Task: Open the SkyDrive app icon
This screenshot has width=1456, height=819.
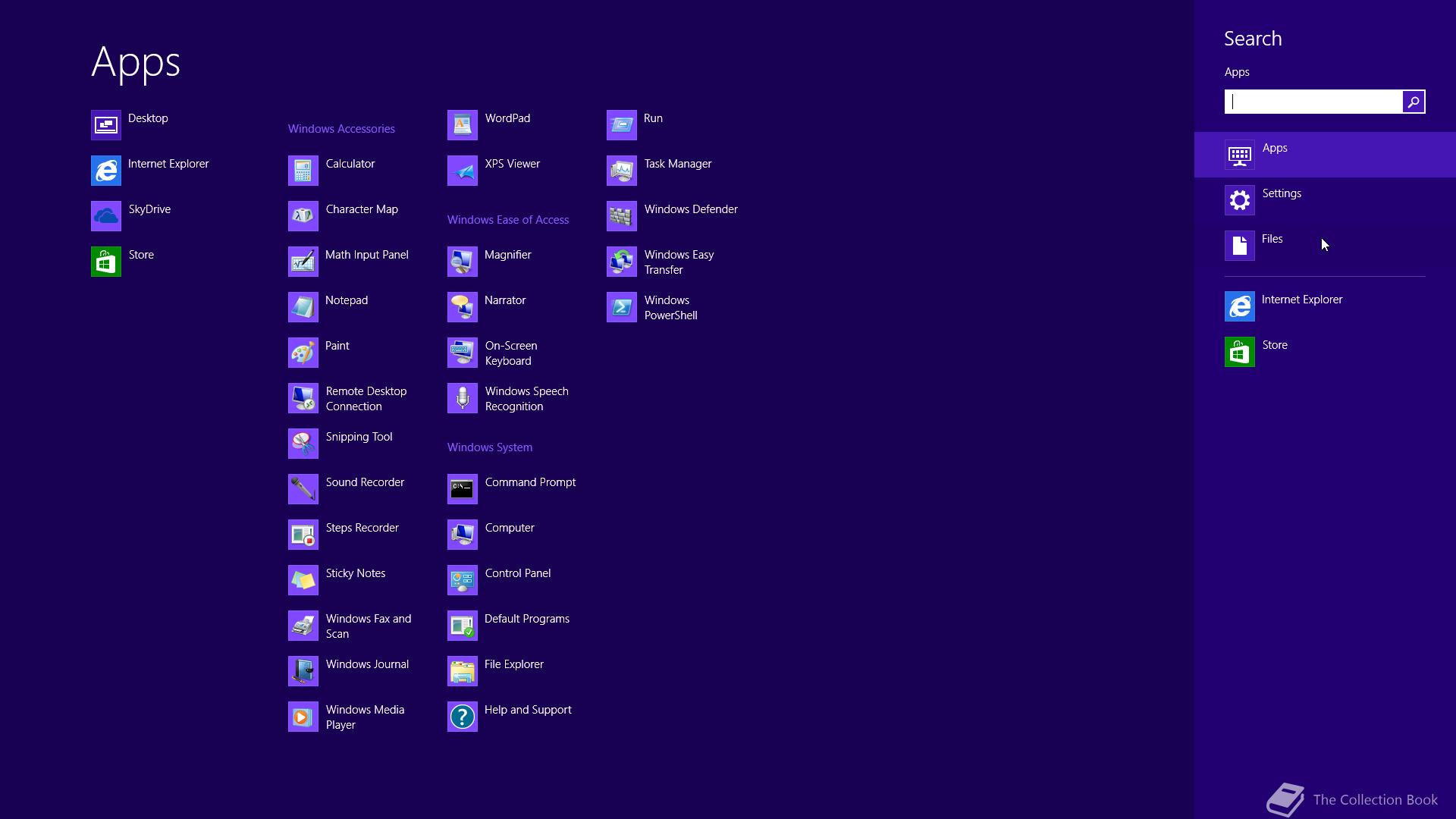Action: coord(106,216)
